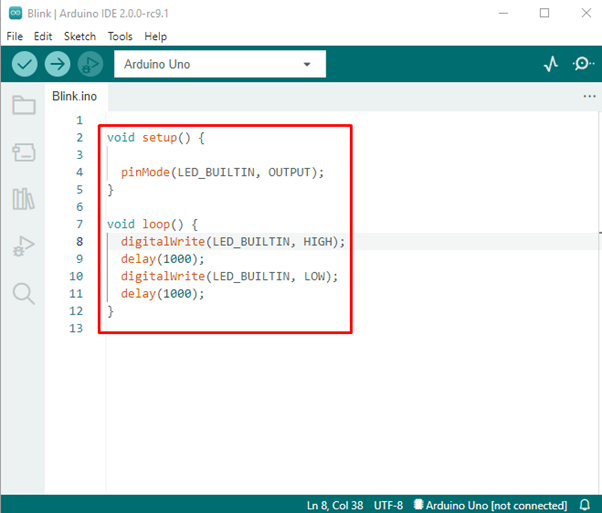Click Arduino Uno [not connected] status
Screen dimensions: 602x513
[491, 505]
